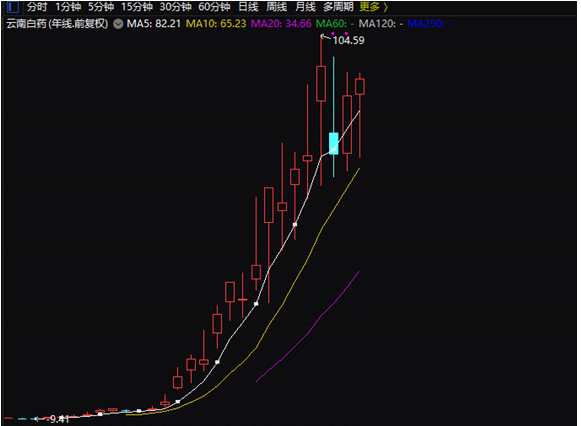Switch to the 30分钟 chart

[x=176, y=7]
